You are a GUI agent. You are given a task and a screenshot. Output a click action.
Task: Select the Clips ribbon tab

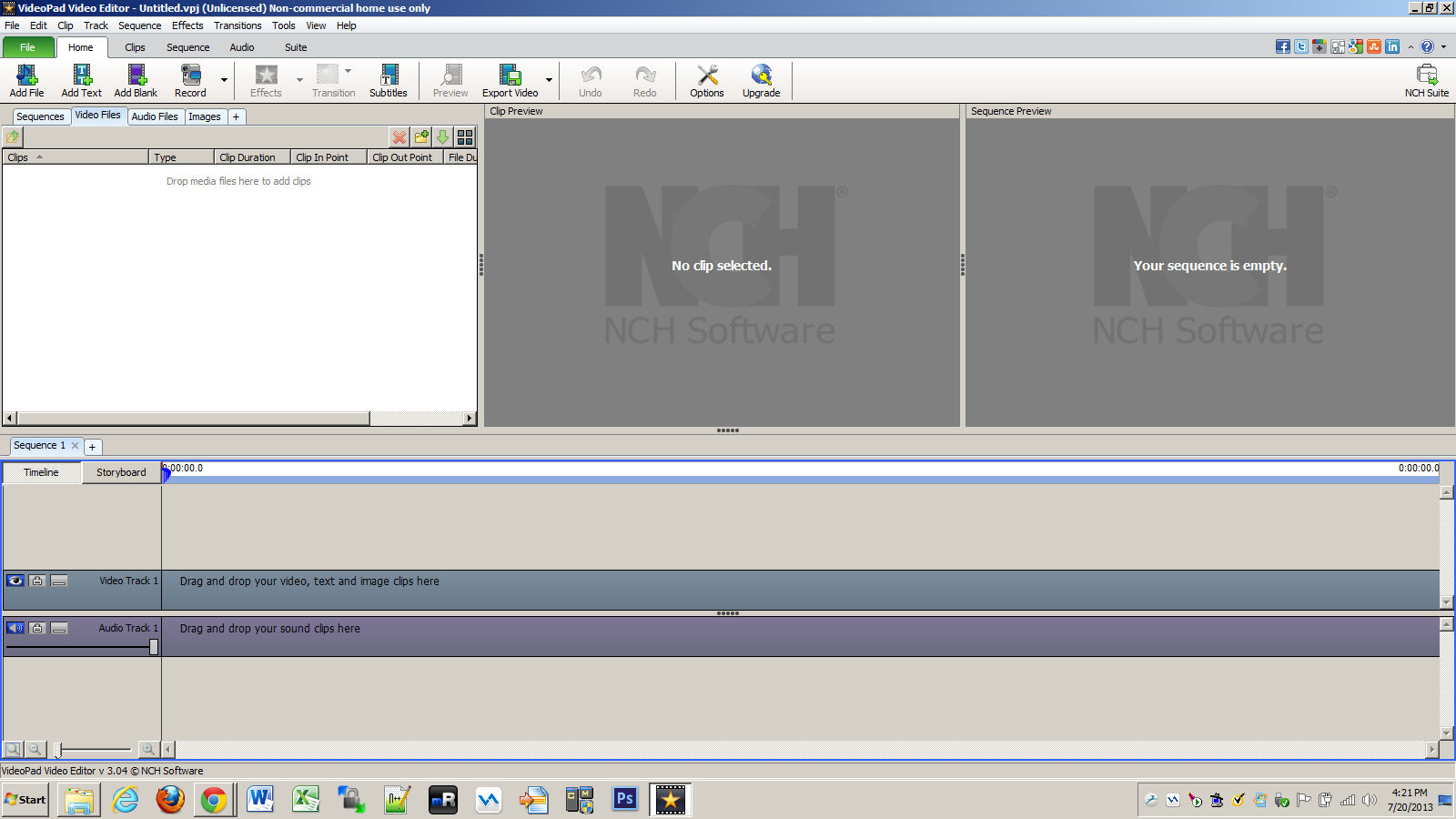pos(135,47)
